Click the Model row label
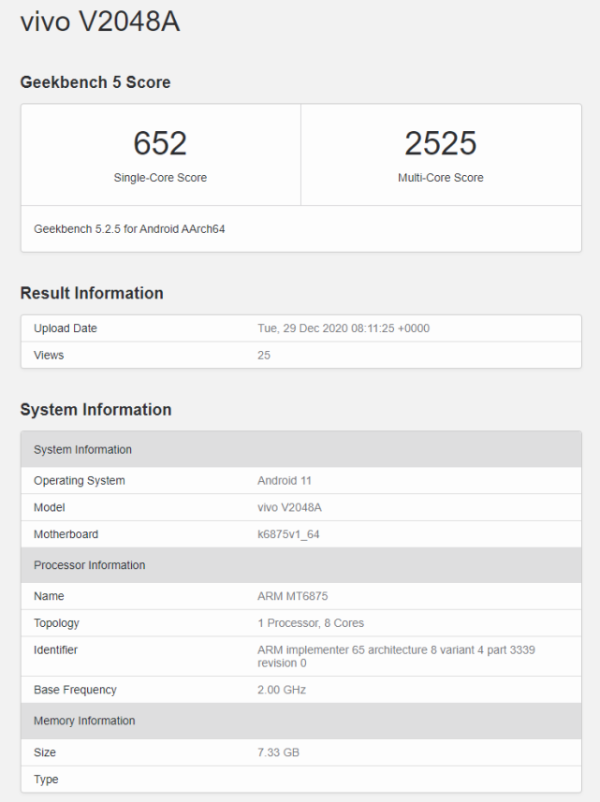 click(x=49, y=507)
